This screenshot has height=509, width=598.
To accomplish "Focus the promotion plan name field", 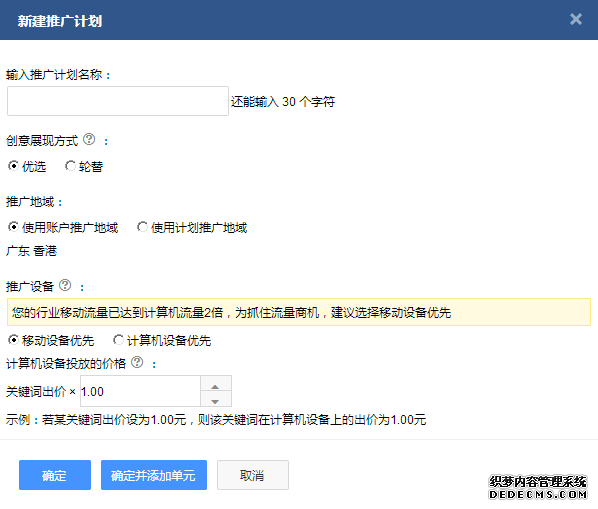I will 118,101.
